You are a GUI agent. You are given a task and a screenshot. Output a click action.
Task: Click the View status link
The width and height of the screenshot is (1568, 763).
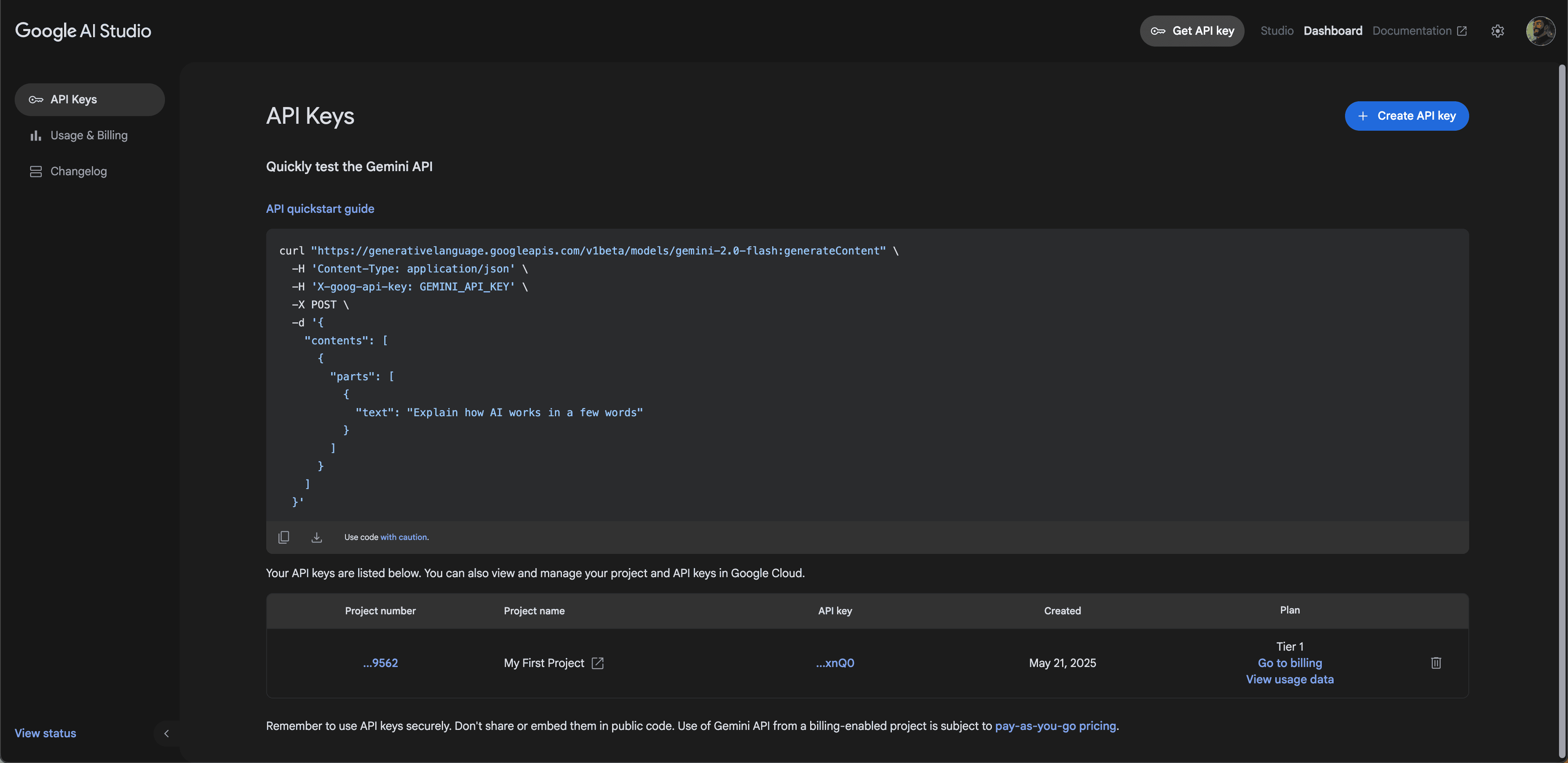46,733
